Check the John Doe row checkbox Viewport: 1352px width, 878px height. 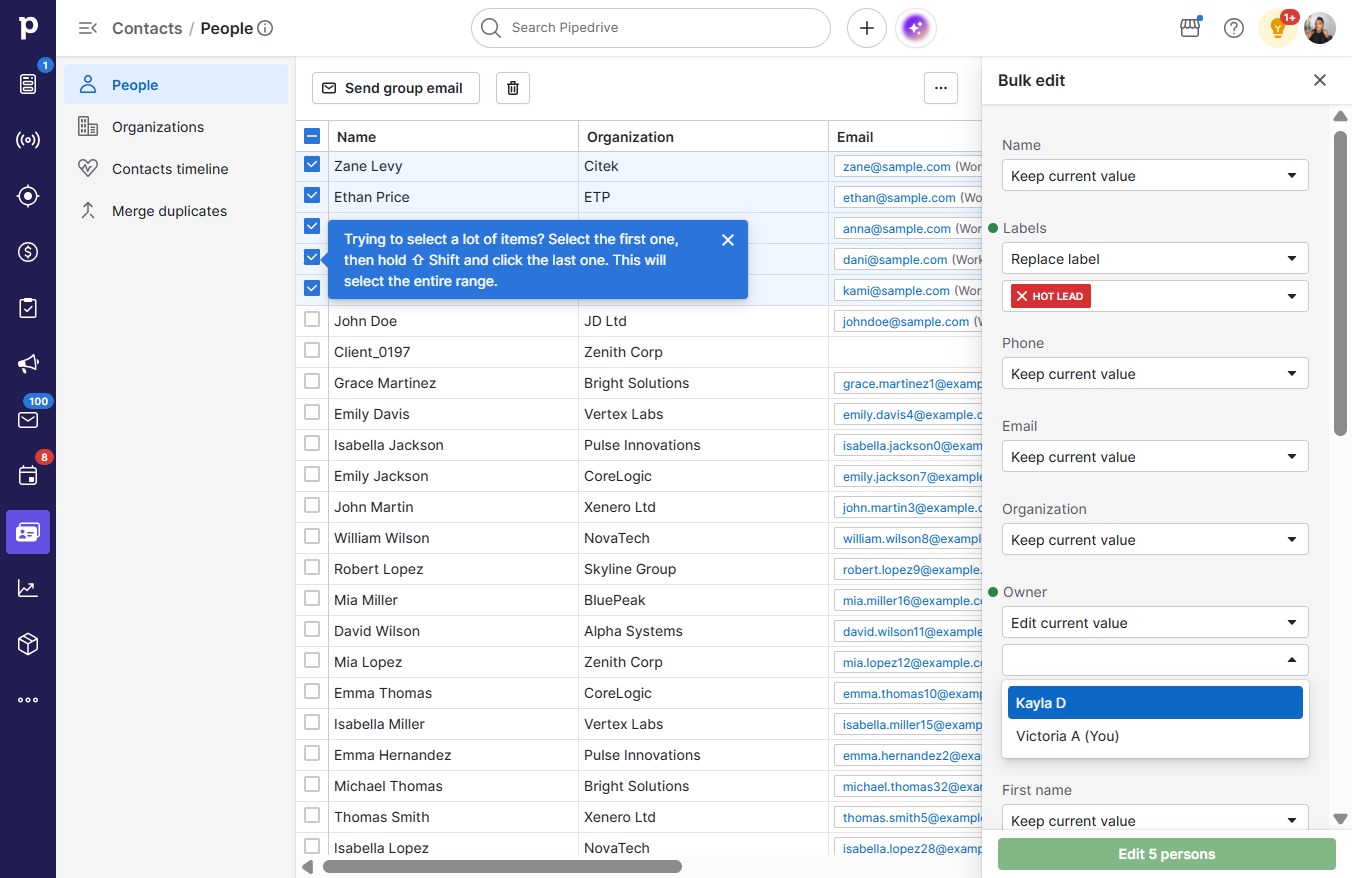pyautogui.click(x=312, y=319)
